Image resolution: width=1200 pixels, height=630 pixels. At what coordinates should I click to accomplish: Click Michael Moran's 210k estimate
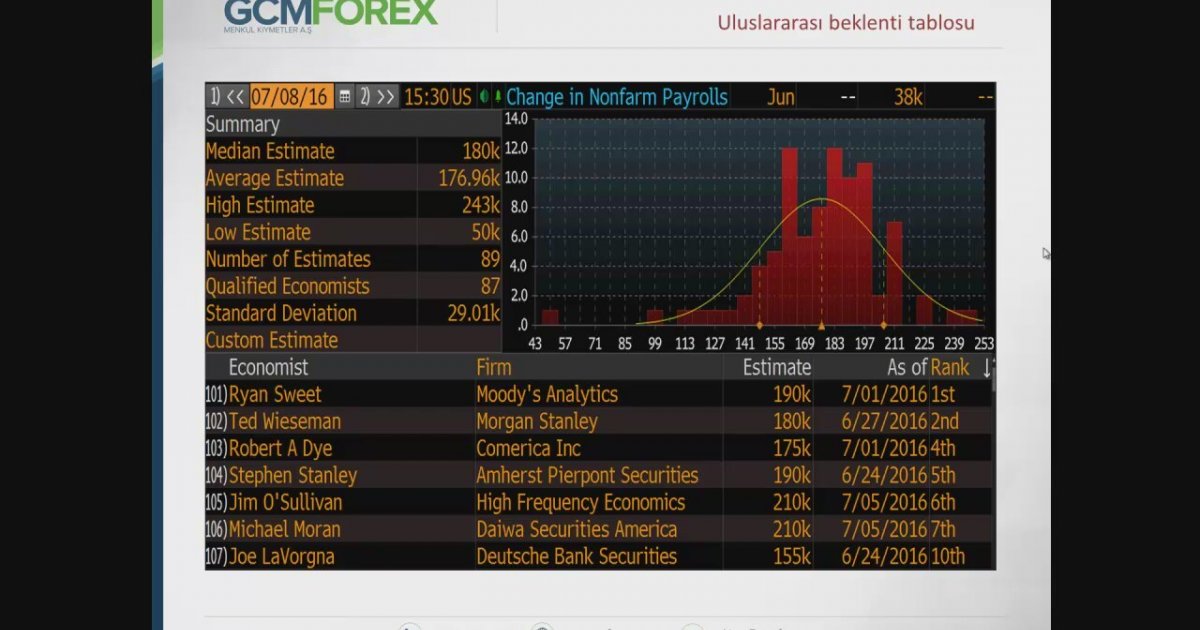click(792, 529)
